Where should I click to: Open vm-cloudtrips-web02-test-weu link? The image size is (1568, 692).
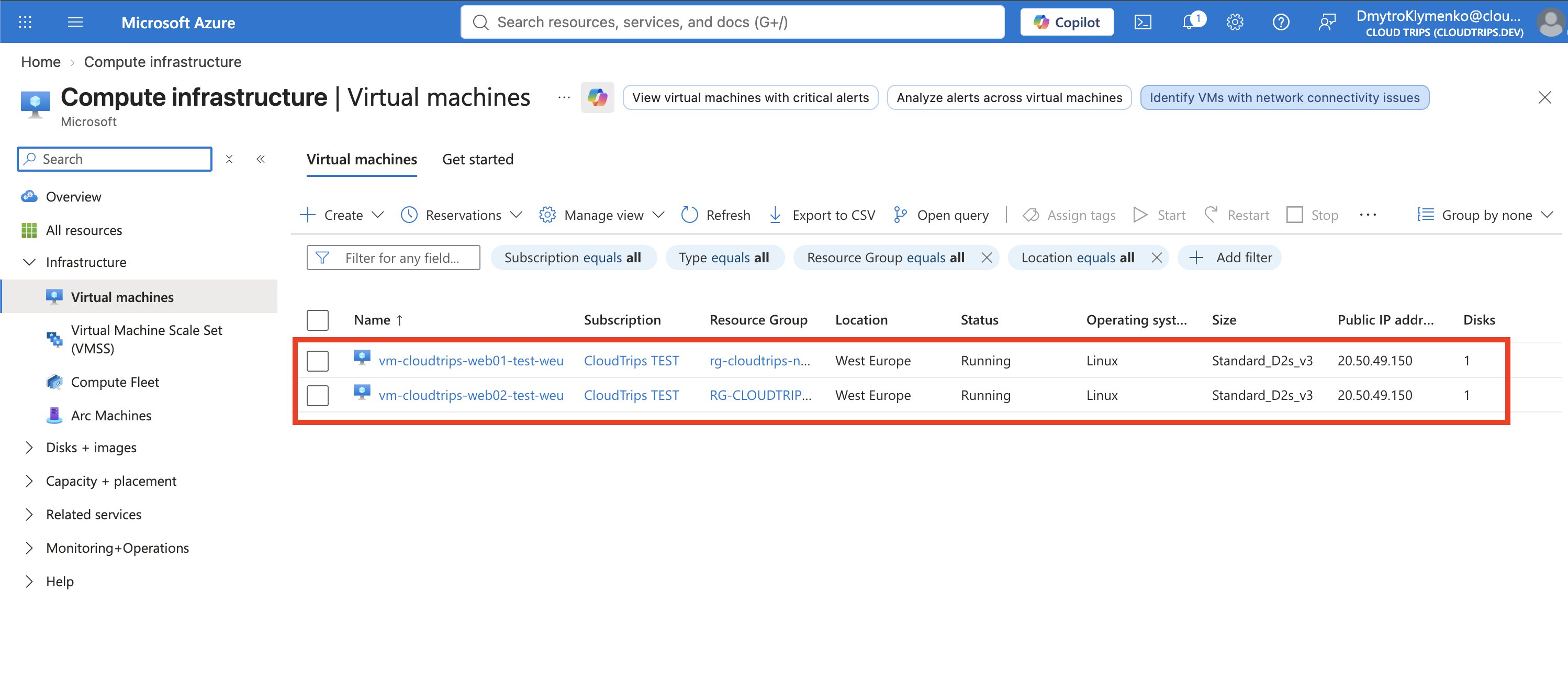coord(471,395)
